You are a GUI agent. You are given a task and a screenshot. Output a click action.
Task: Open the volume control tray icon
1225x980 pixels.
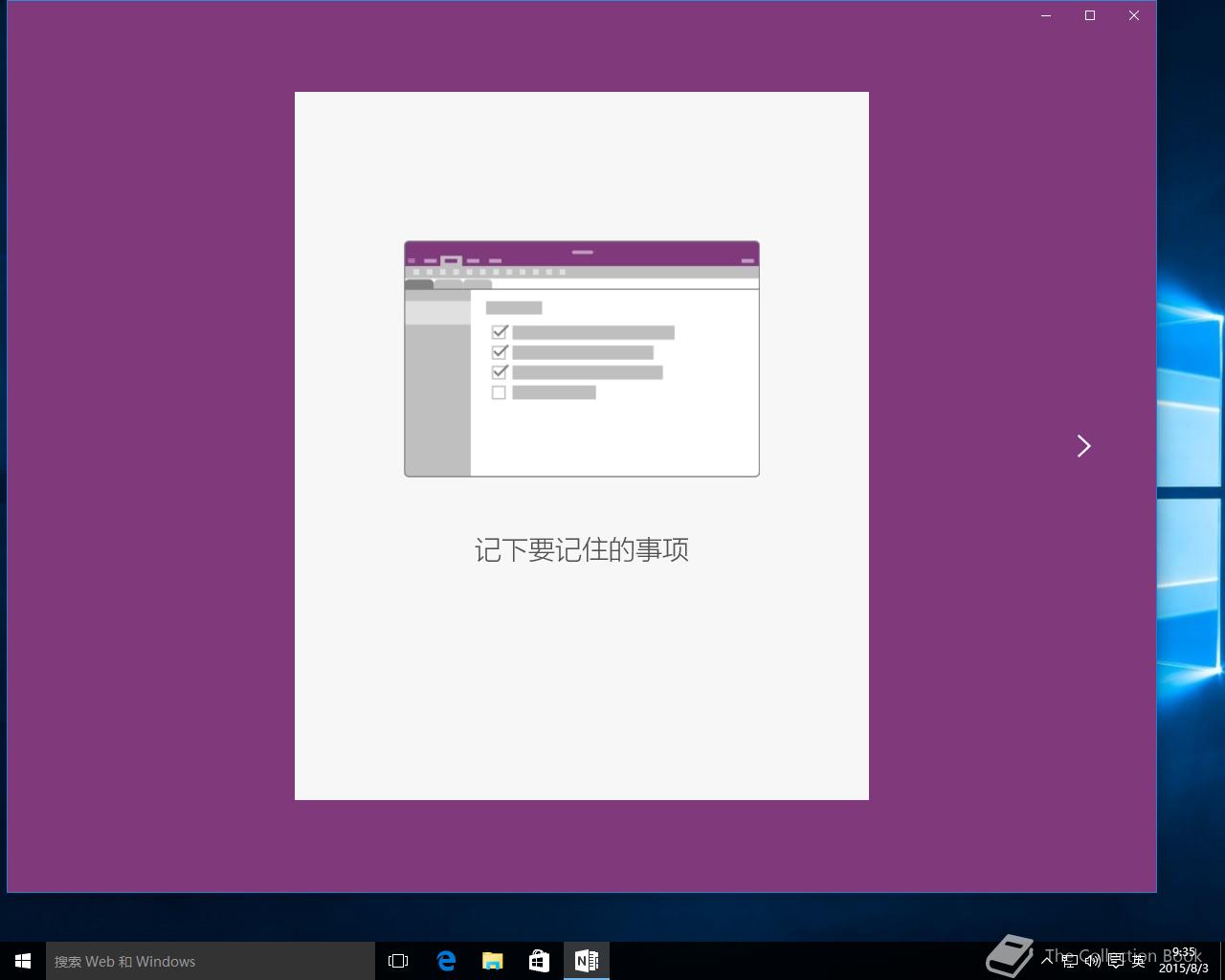point(1093,961)
